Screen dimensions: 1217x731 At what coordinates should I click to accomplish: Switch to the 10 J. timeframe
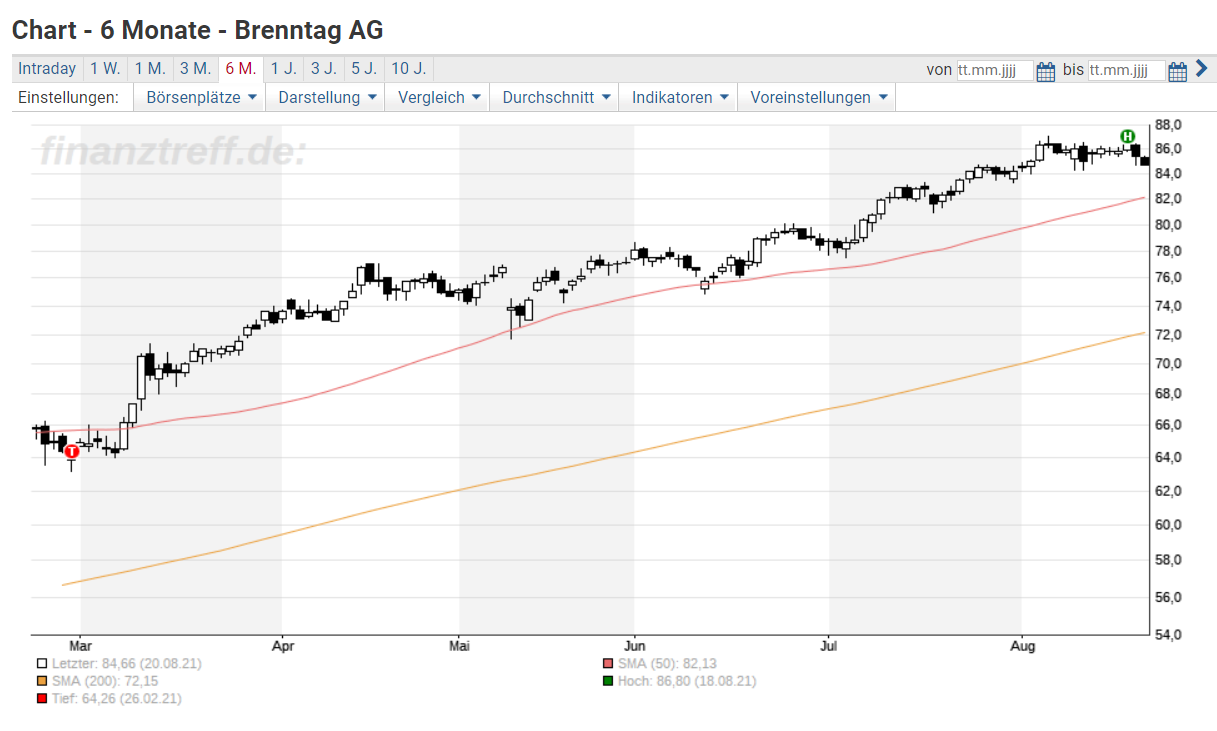[408, 69]
